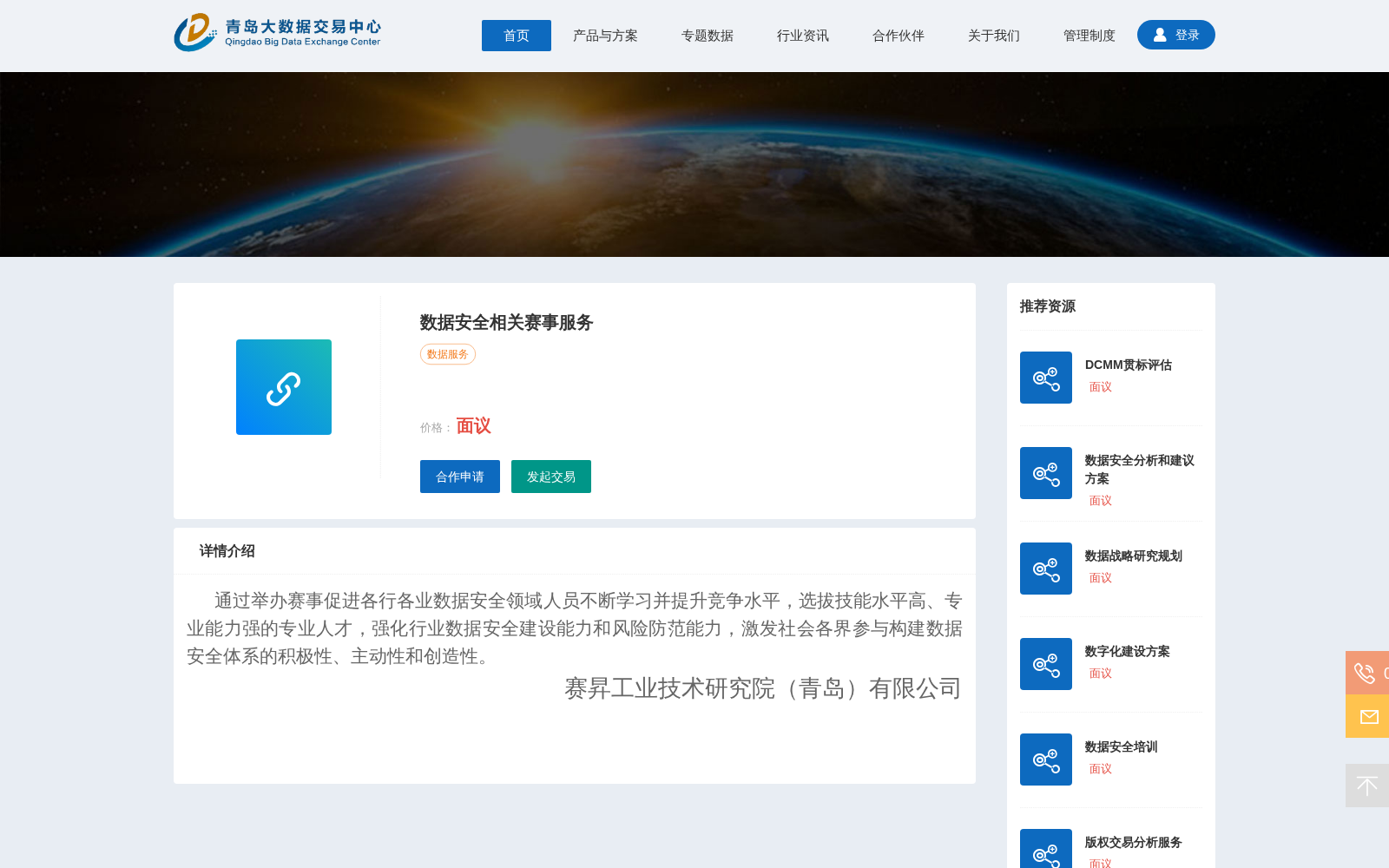Open the 版权交易分析服务 resource icon

(x=1046, y=849)
